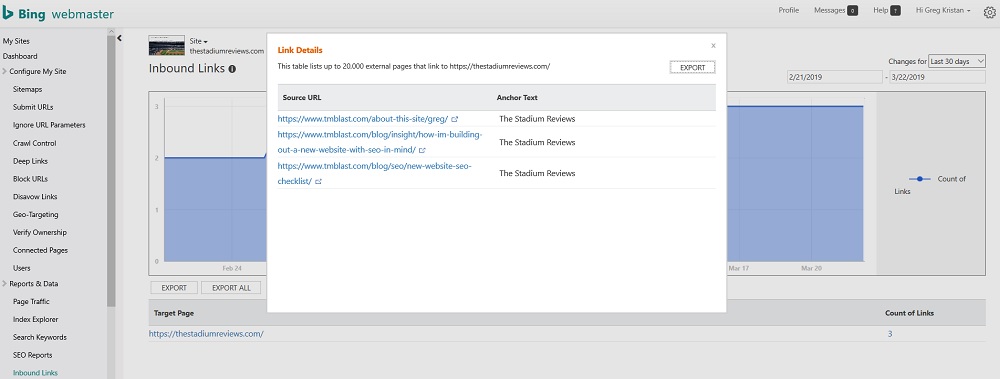The image size is (1000, 379).
Task: Open Block URLs in the sidebar
Action: (x=30, y=179)
